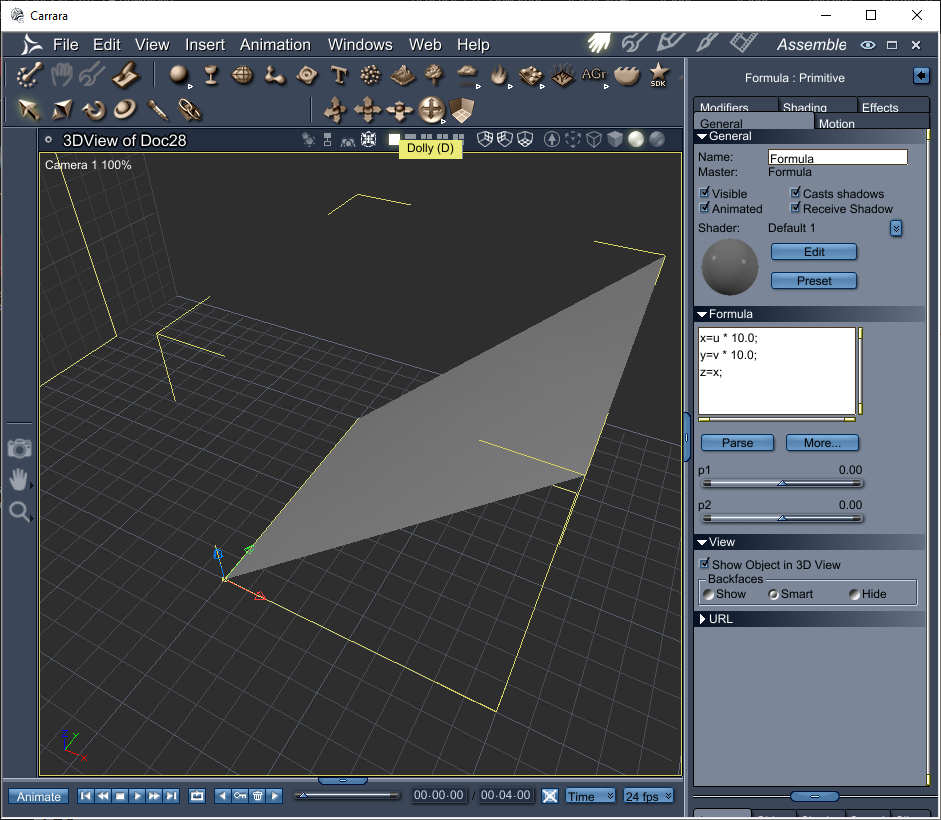
Task: Open the Assemble room hand icon
Action: coord(598,43)
